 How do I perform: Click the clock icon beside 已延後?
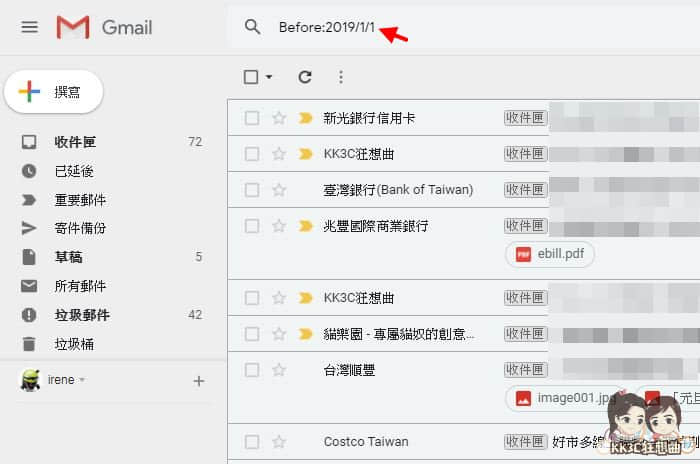(29, 171)
